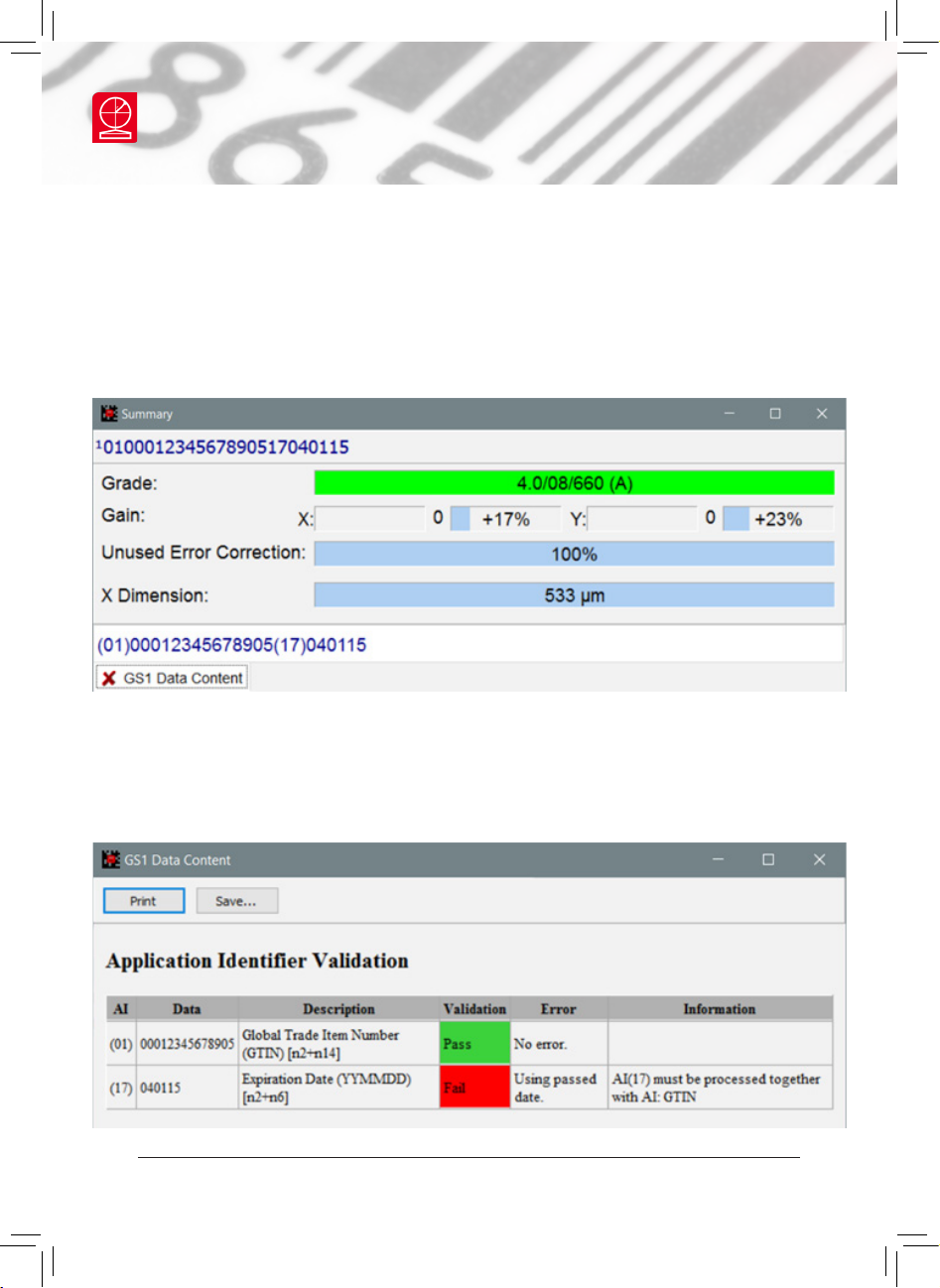Image resolution: width=940 pixels, height=1288 pixels.
Task: Click the Save... button
Action: 236,901
